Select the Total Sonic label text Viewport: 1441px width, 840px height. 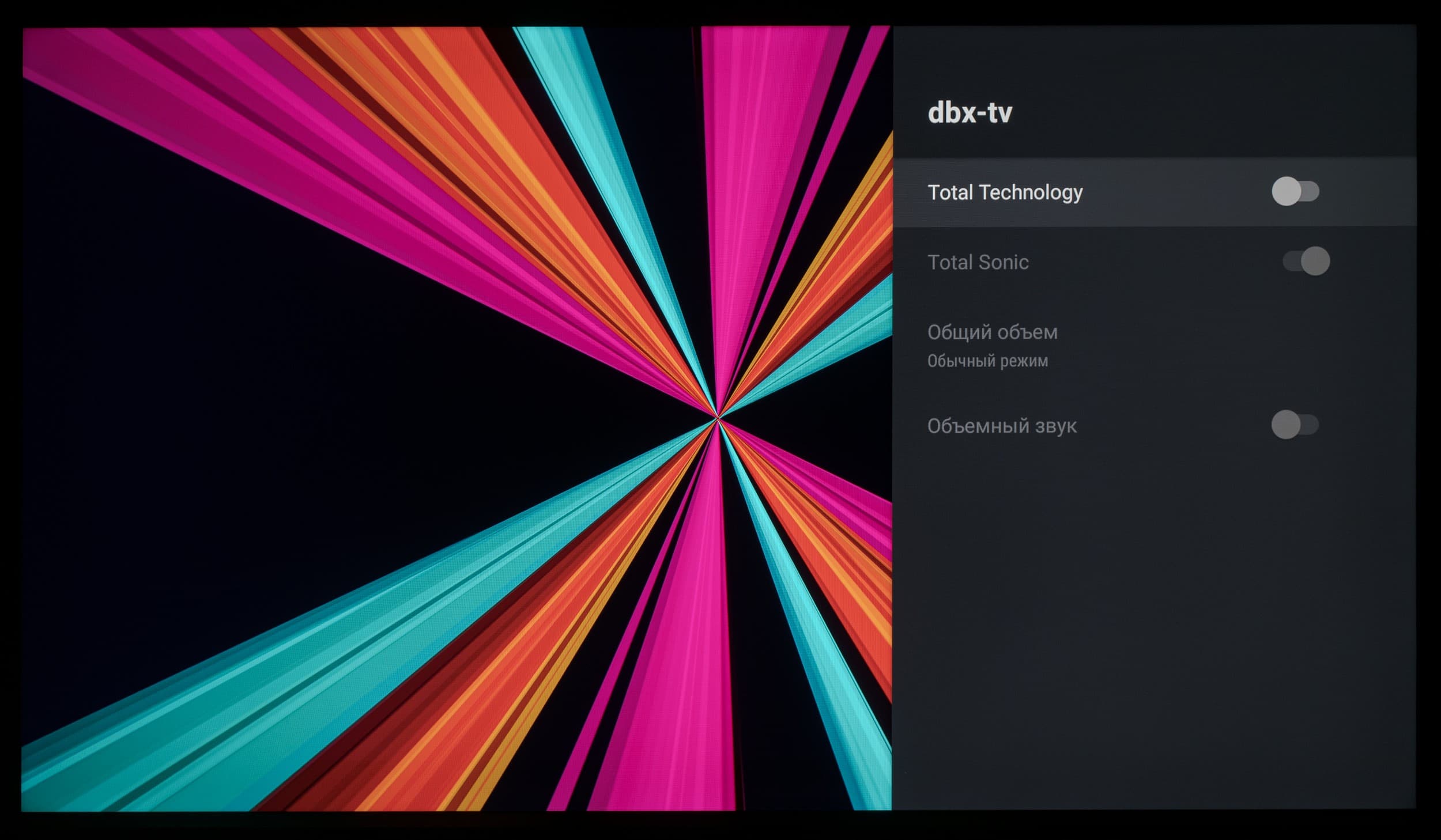coord(978,263)
